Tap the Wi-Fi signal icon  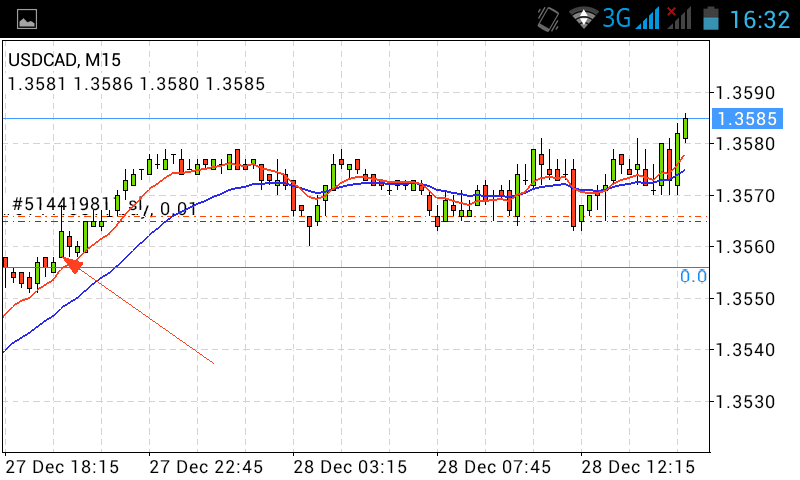pos(584,18)
